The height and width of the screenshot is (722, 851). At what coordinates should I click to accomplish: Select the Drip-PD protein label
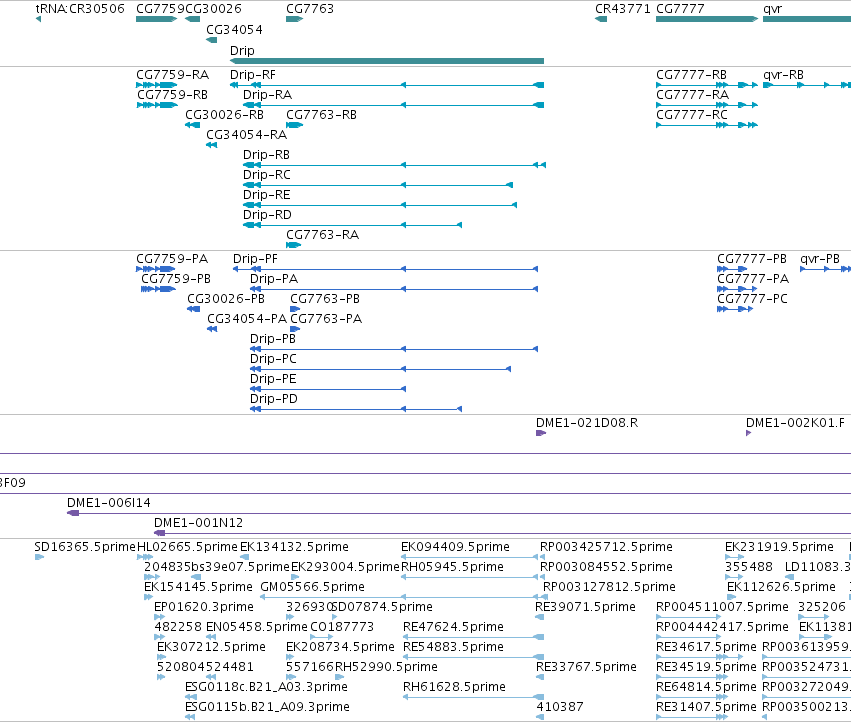point(274,399)
